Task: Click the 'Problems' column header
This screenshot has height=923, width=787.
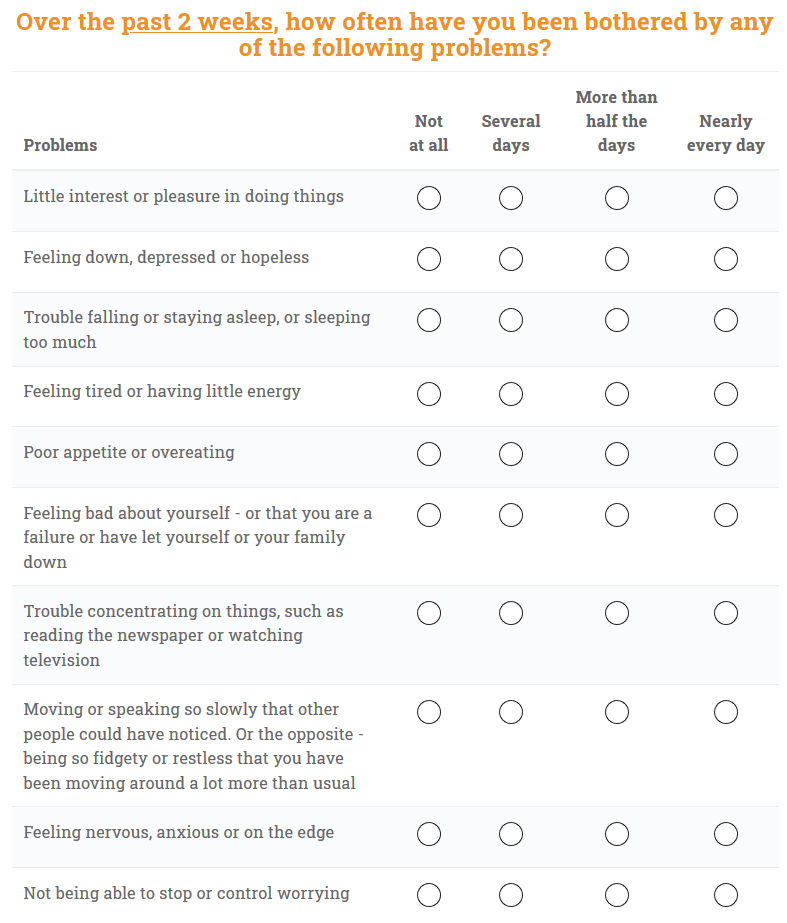Action: (x=60, y=145)
